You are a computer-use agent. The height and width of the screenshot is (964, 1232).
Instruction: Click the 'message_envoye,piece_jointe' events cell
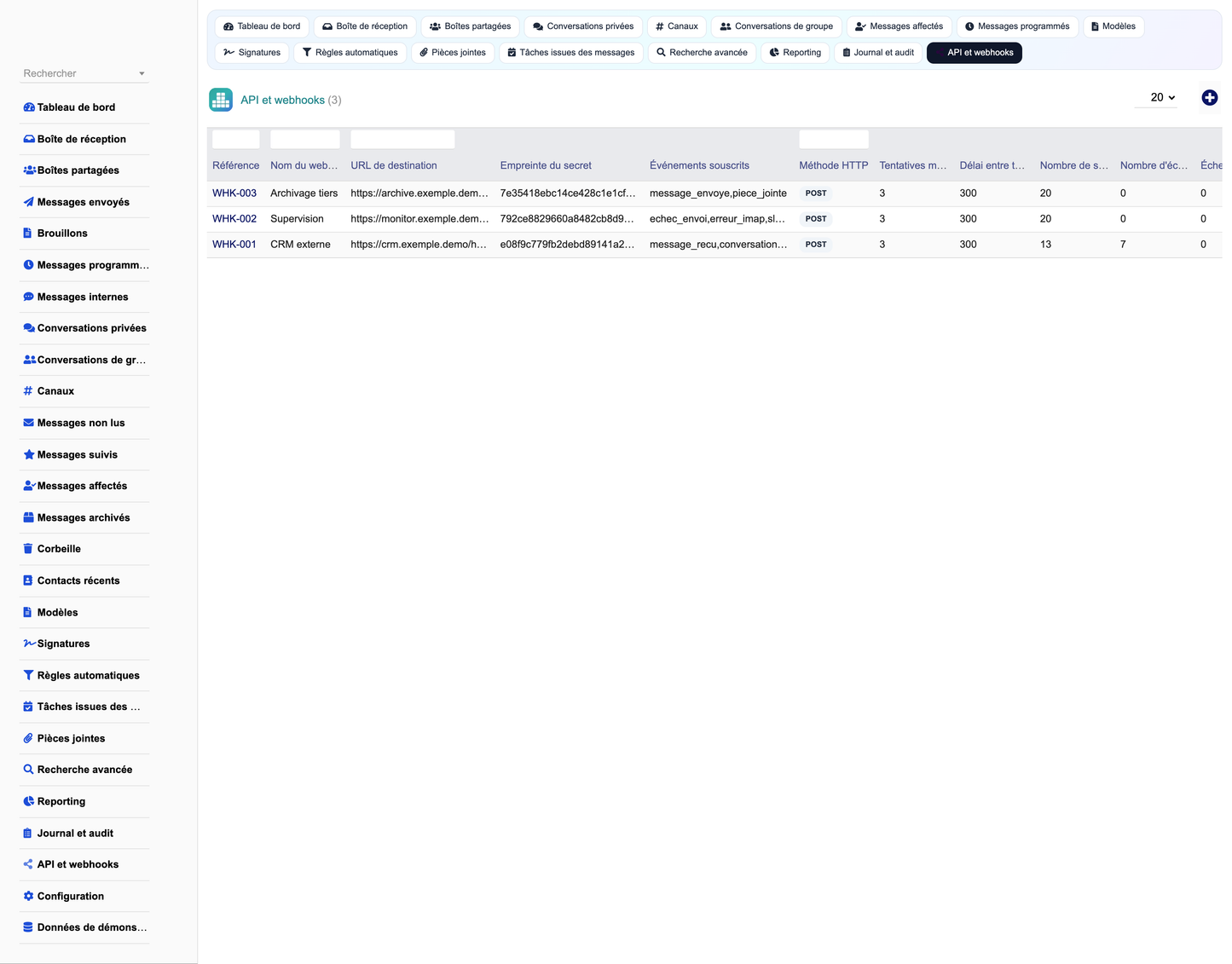[718, 193]
